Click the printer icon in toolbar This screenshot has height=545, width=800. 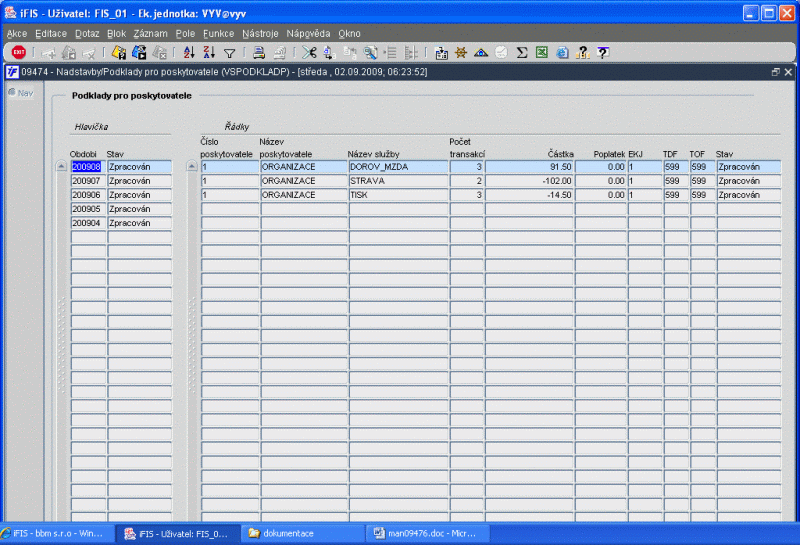(259, 53)
